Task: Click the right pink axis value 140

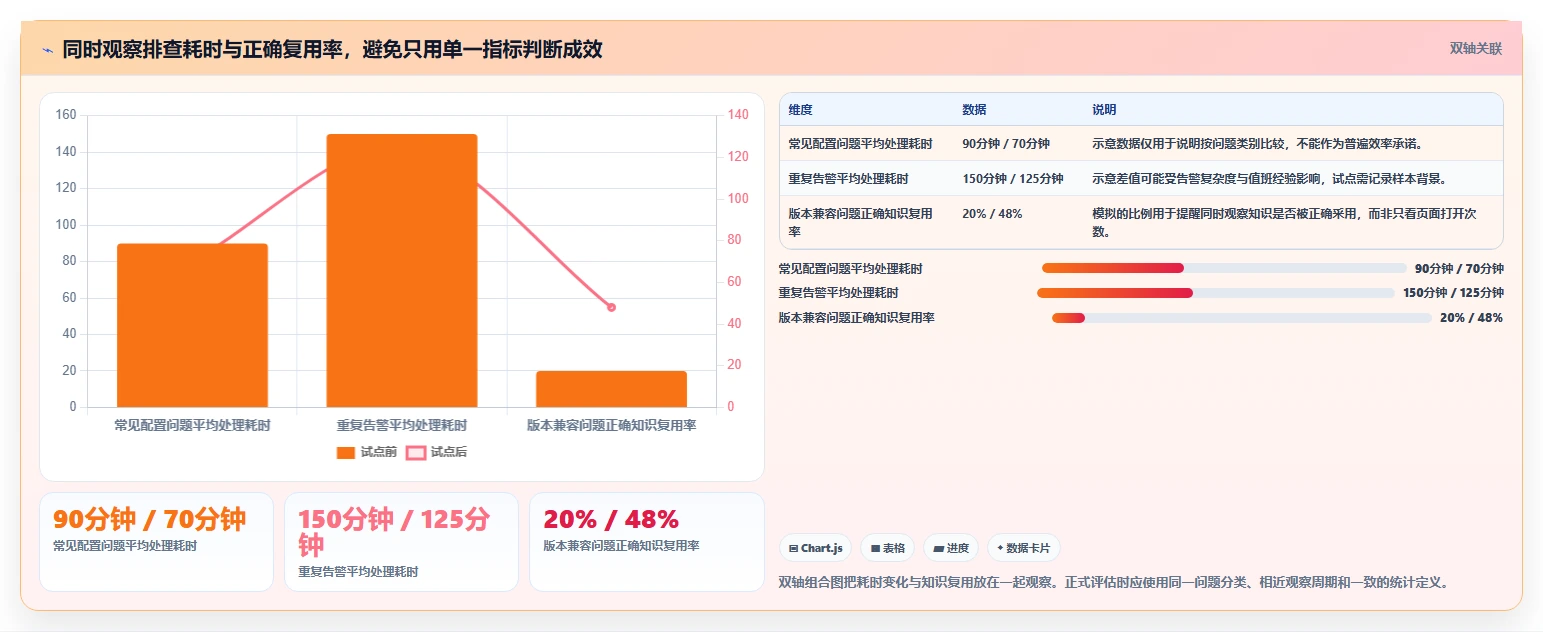Action: click(738, 115)
